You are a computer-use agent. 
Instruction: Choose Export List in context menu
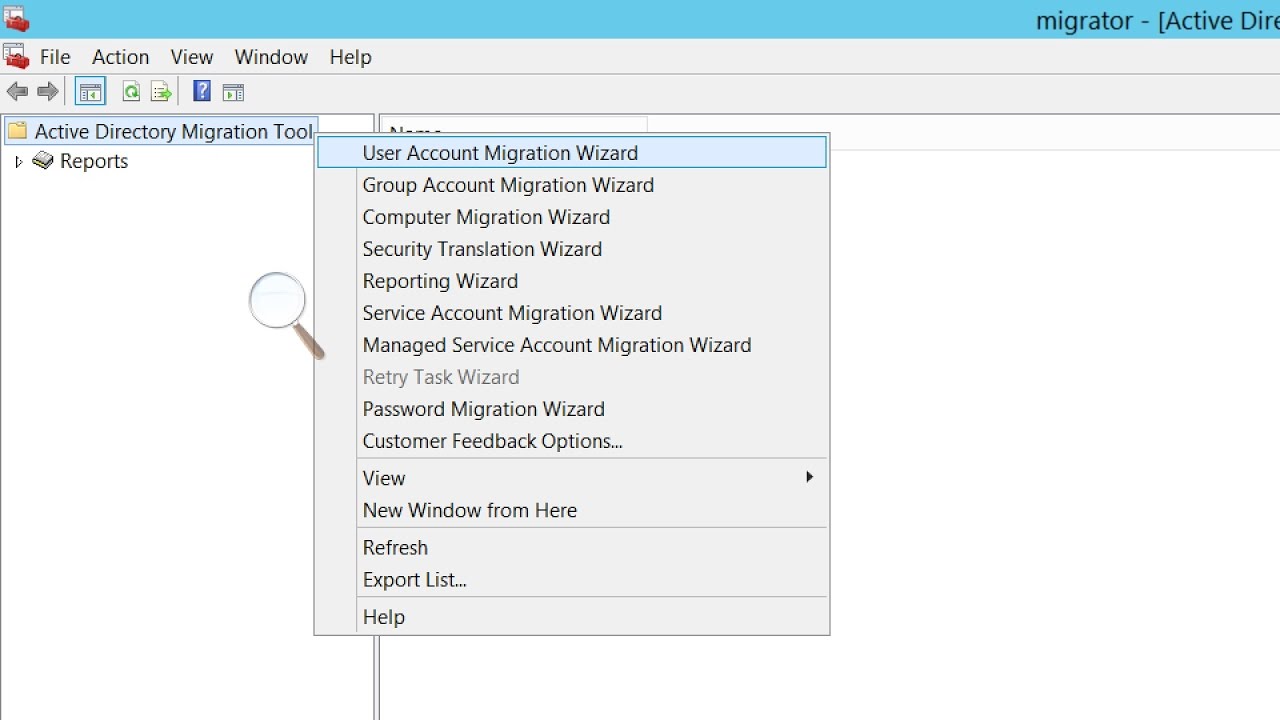click(x=572, y=580)
